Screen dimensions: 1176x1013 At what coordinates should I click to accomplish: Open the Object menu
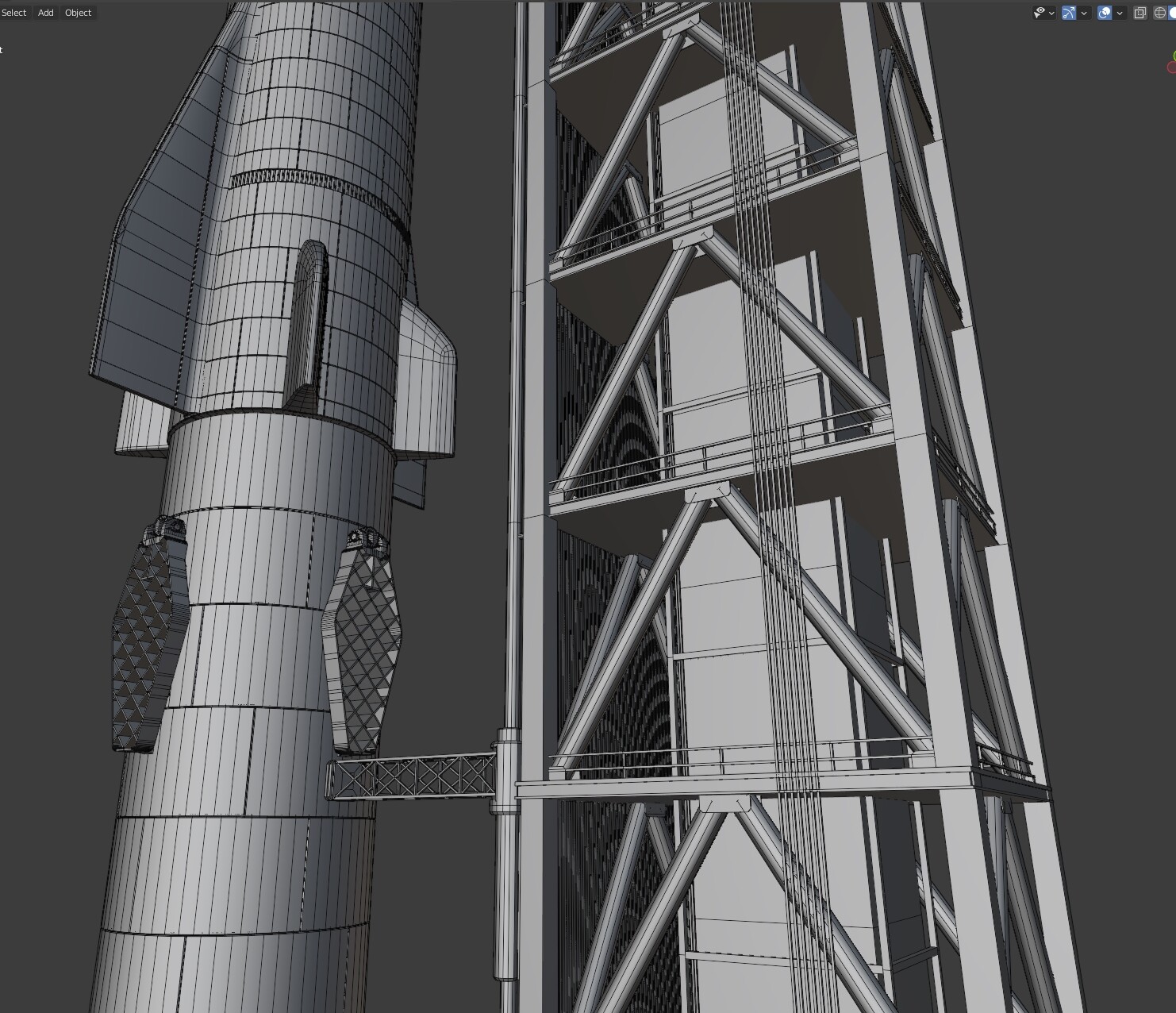(x=77, y=12)
